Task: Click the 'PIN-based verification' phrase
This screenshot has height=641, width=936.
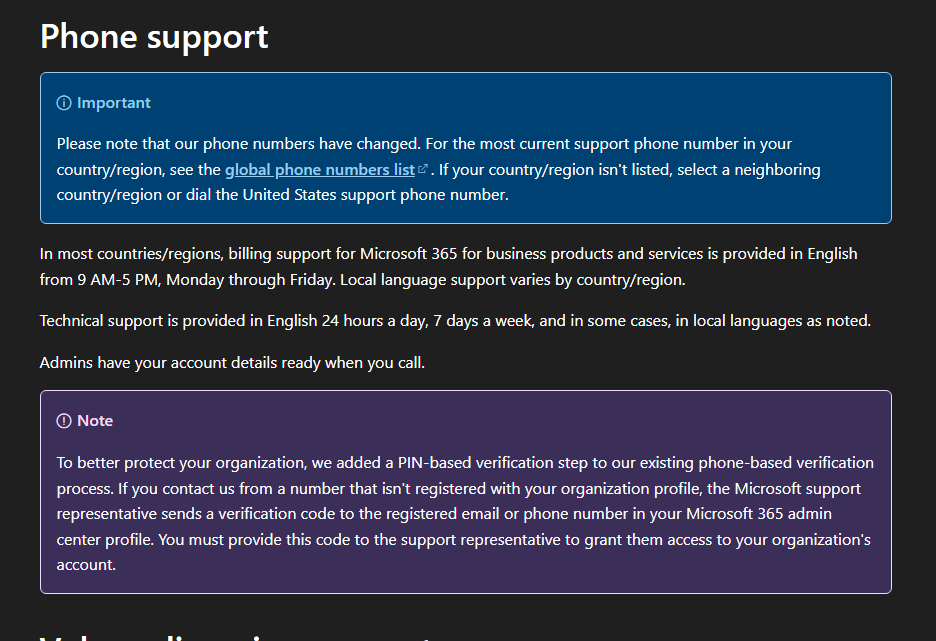Action: pos(476,463)
